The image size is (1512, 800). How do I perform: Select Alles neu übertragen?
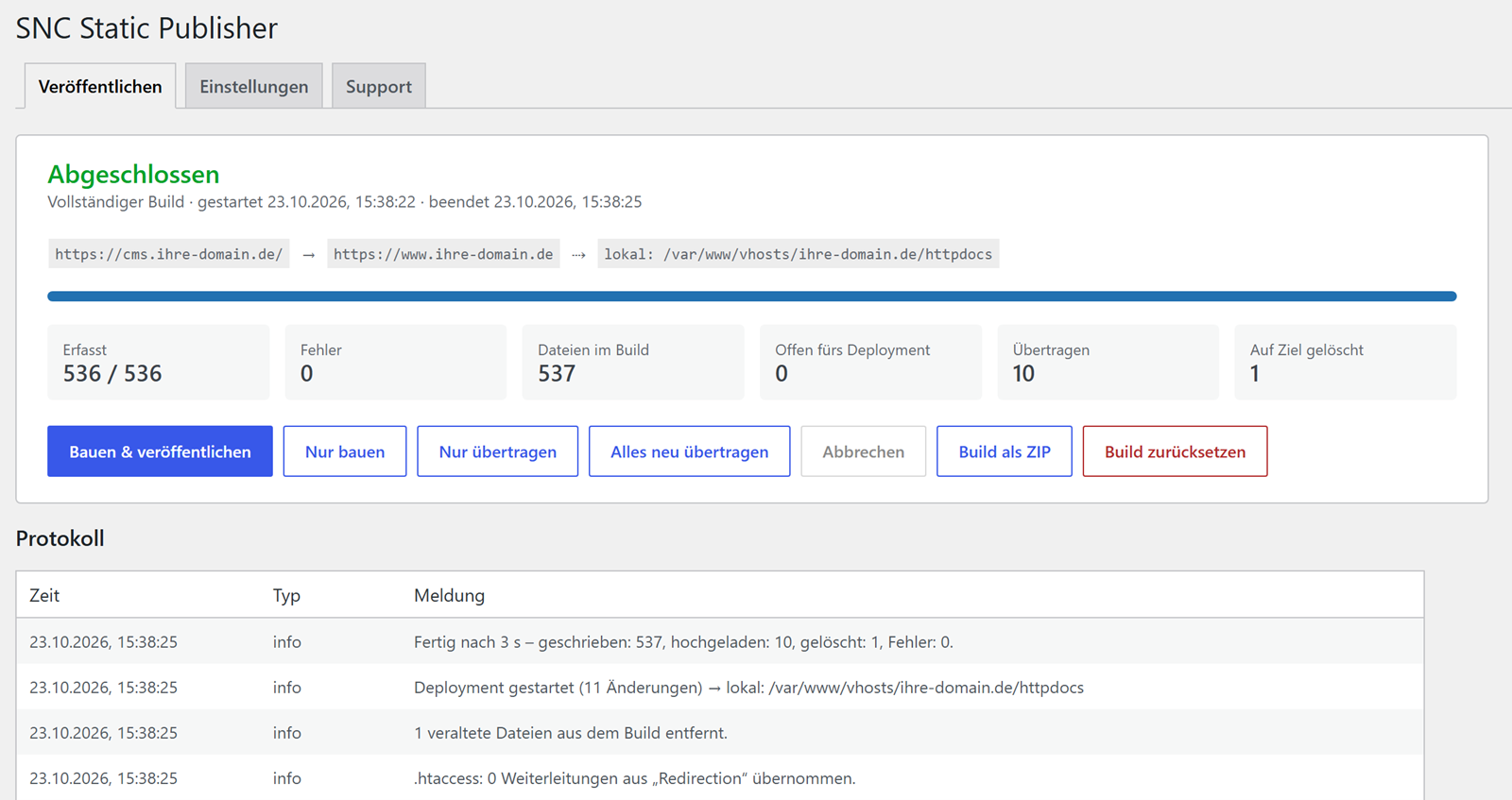tap(690, 451)
